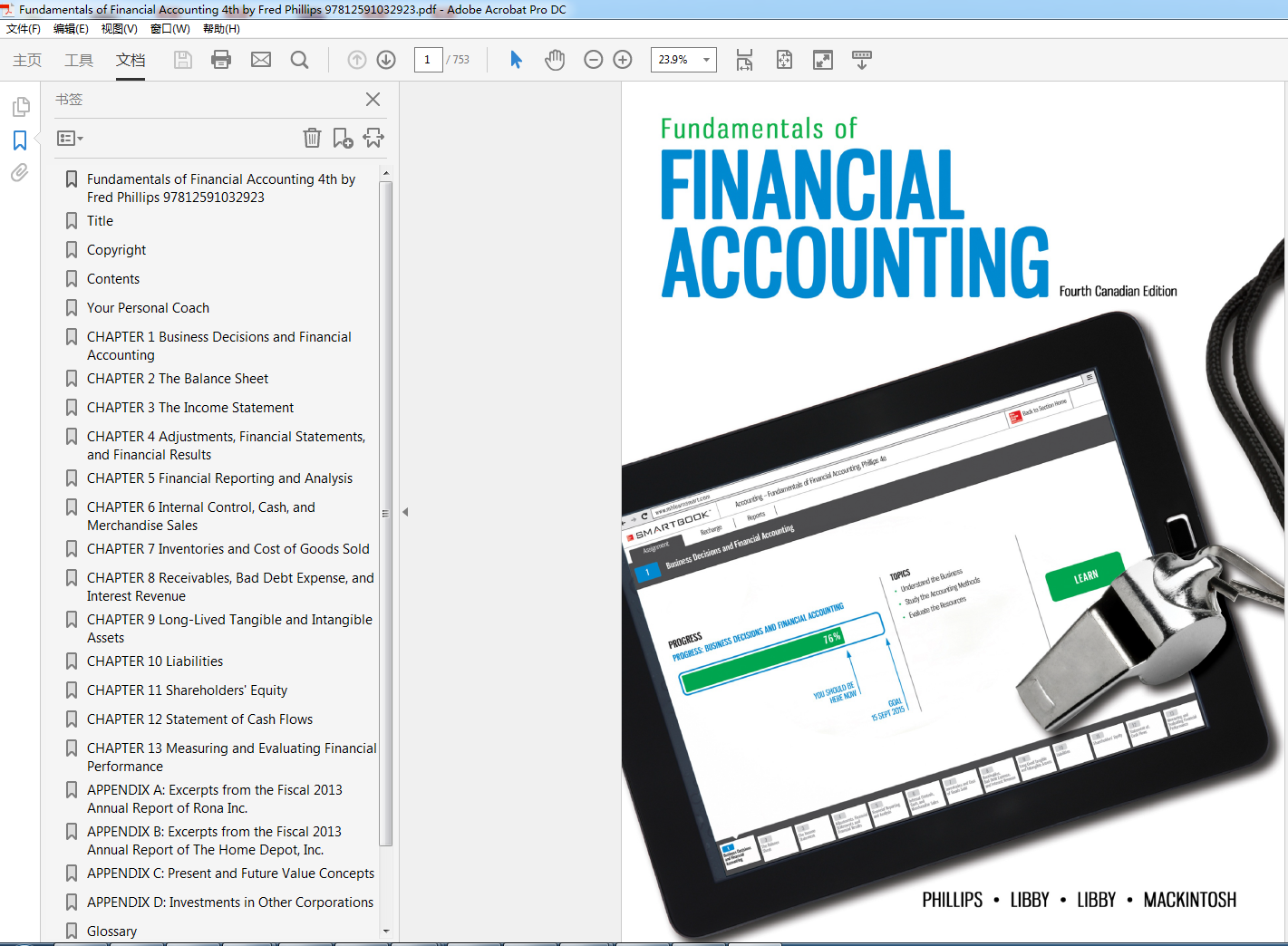Open APPENDIX A Rona Inc. bookmark
The height and width of the screenshot is (946, 1288).
[x=215, y=799]
